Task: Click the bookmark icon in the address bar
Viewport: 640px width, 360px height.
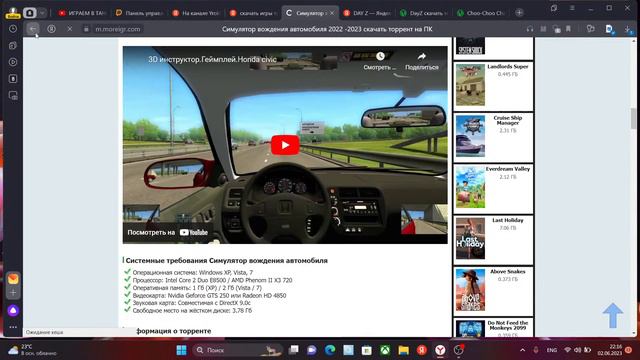Action: point(568,29)
